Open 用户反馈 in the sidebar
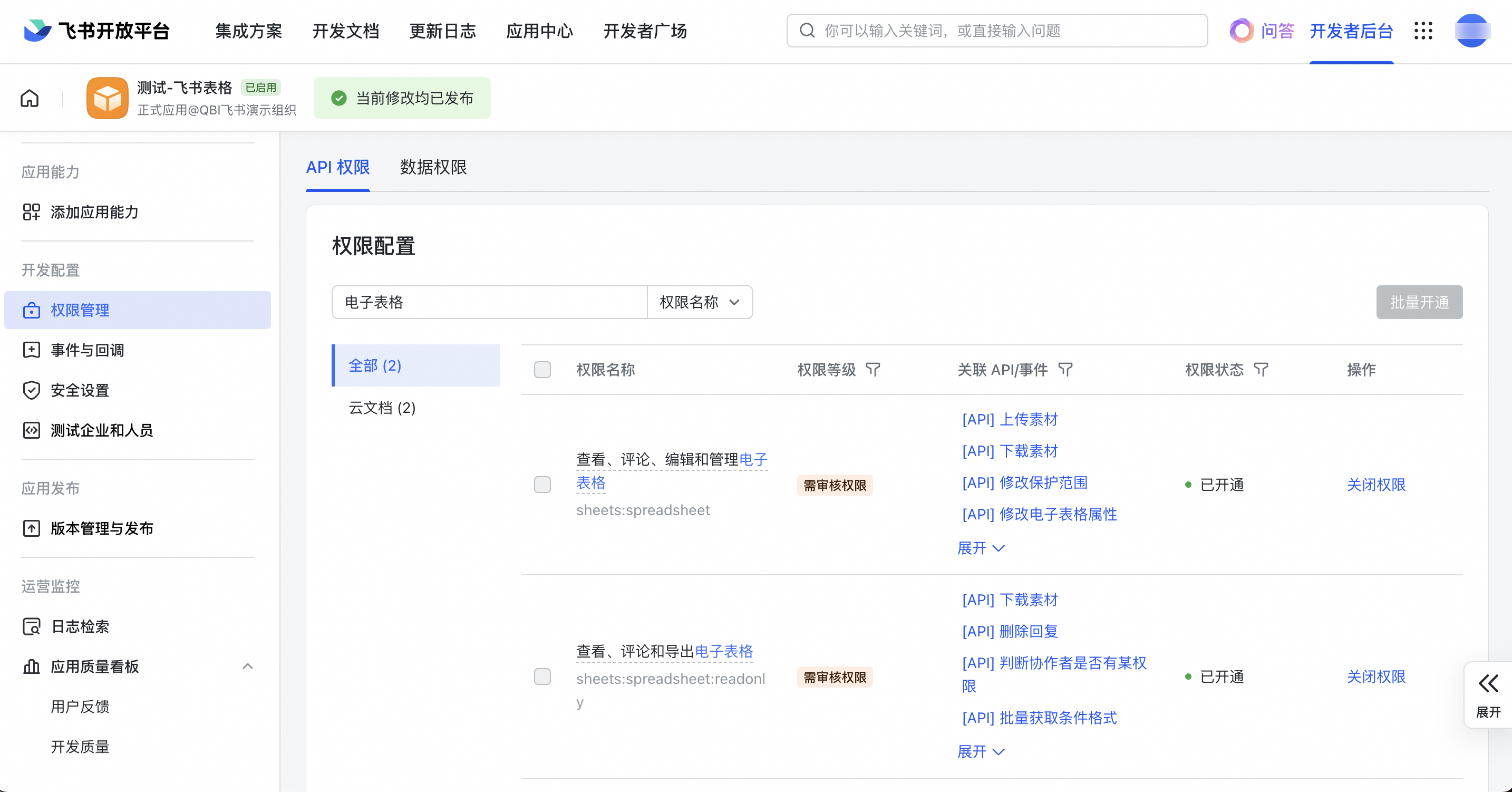Screen dimensions: 1512x792 pyautogui.click(x=80, y=706)
